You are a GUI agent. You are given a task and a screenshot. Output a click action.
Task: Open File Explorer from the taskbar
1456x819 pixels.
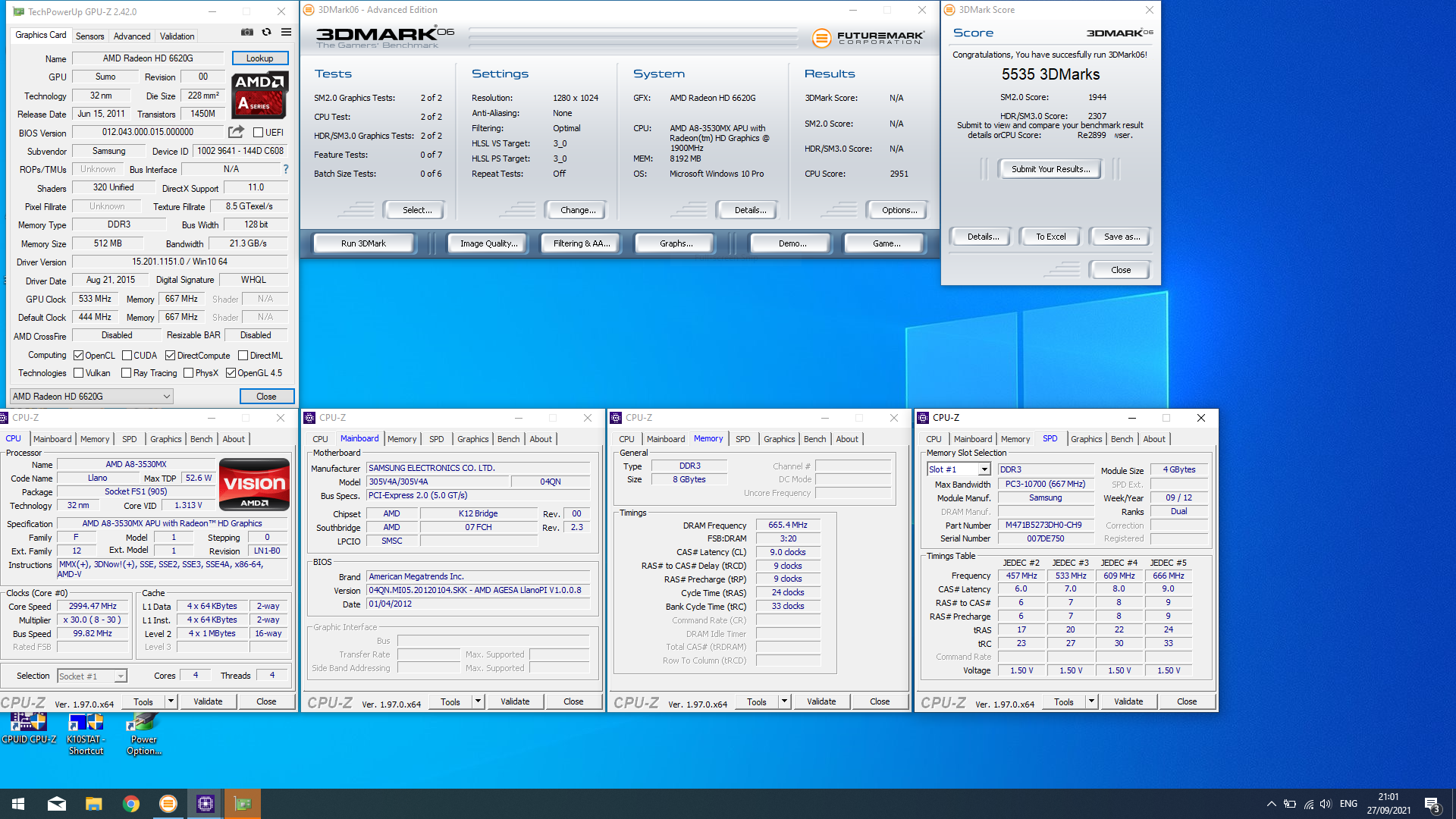(94, 804)
